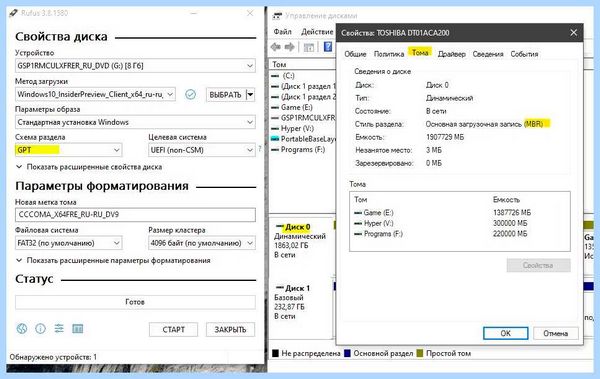Click the ВЫБРАТЬ button
Screen dimensions: 600x379
tap(226, 95)
